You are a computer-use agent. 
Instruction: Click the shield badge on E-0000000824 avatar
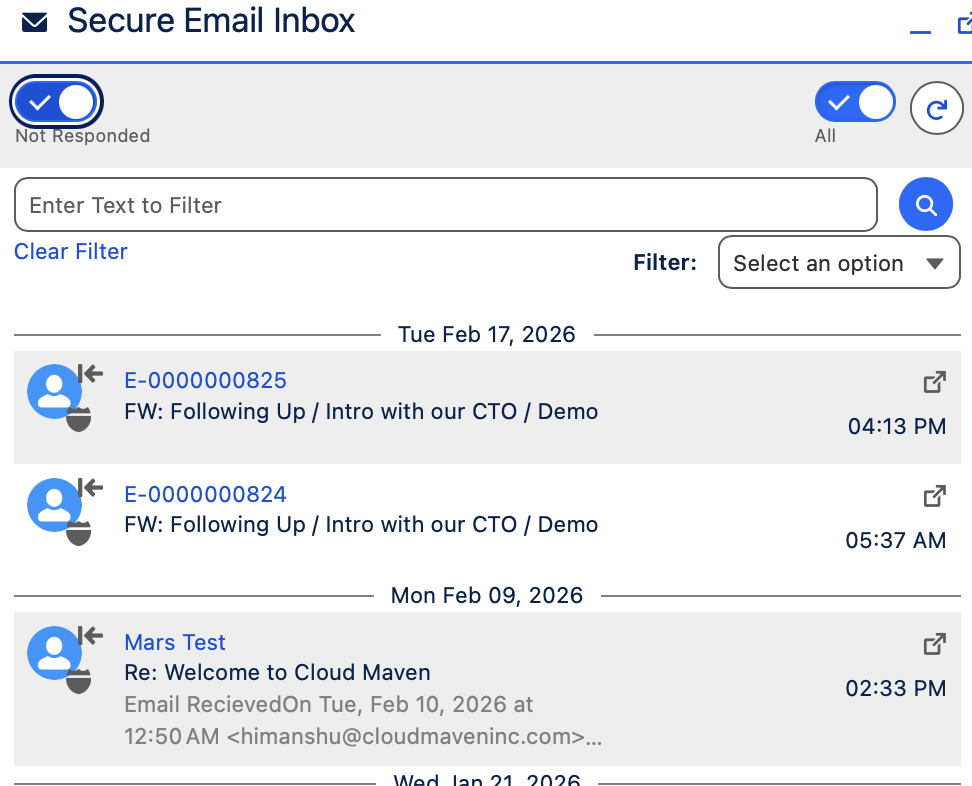(x=79, y=533)
